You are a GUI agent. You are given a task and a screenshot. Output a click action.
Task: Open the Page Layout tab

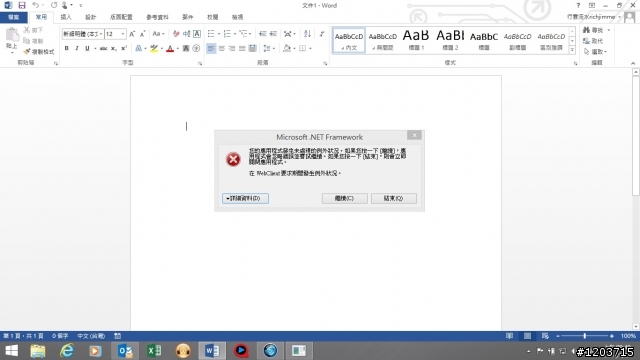tap(121, 17)
